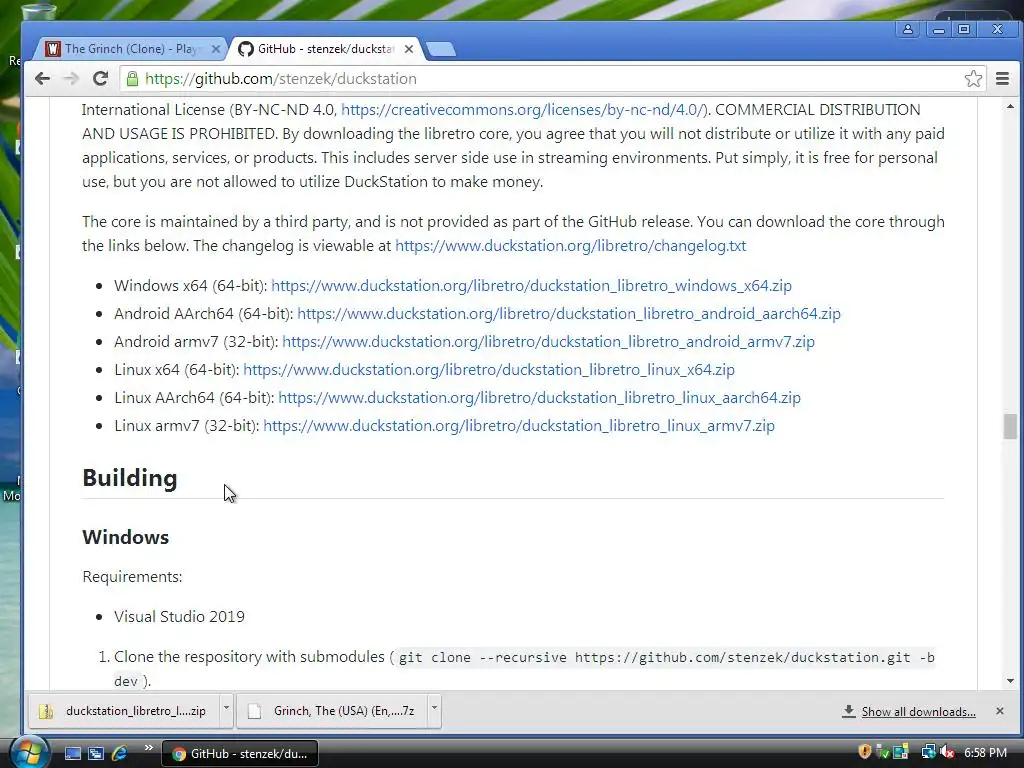Click the Visual Studio 2019 requirement text
This screenshot has width=1024, height=768.
tap(179, 616)
